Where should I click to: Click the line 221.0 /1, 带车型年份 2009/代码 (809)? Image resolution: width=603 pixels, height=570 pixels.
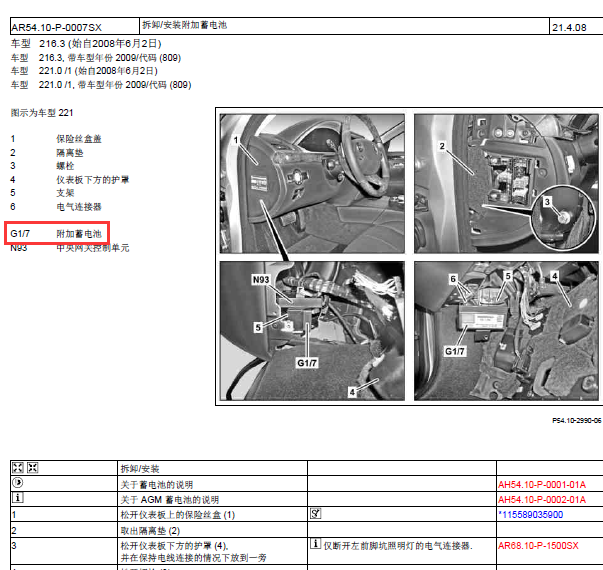tap(115, 85)
